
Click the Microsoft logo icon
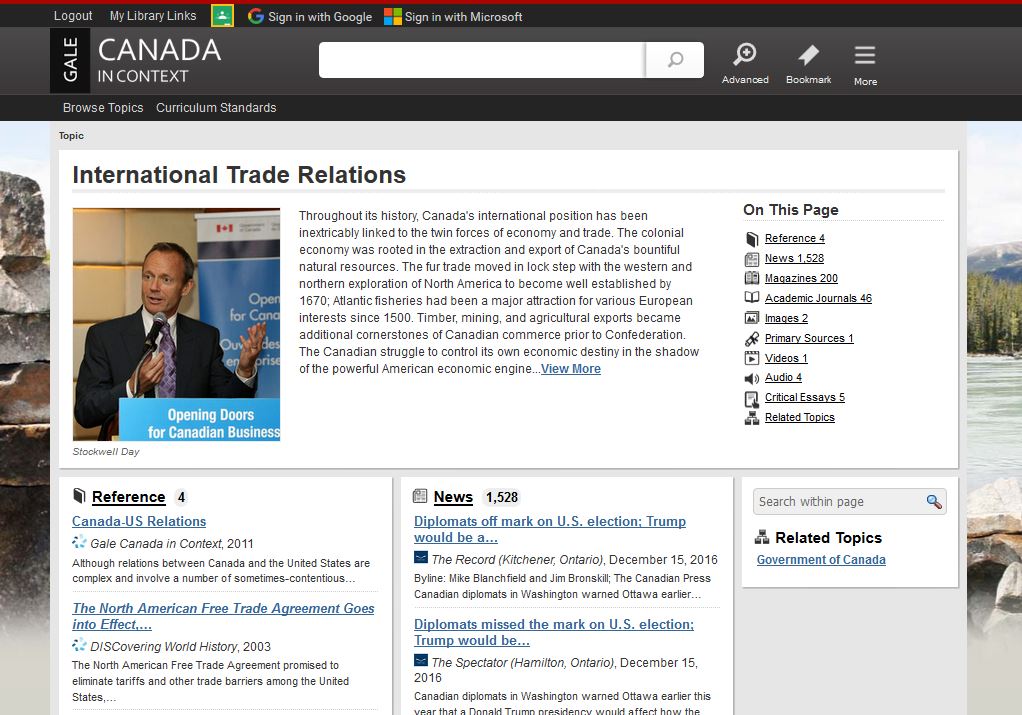click(392, 16)
